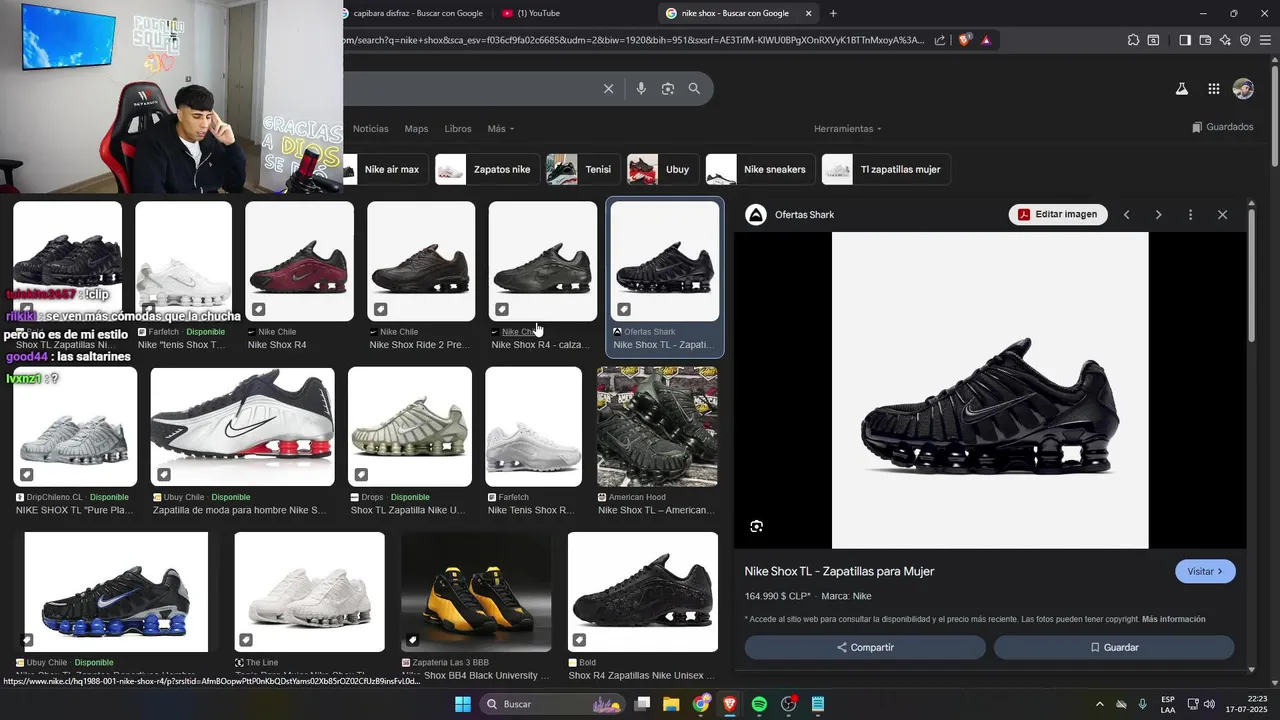Viewport: 1280px width, 720px height.
Task: Open the Ubuy Chile silver Nike shoe thumbnail
Action: coord(243,427)
